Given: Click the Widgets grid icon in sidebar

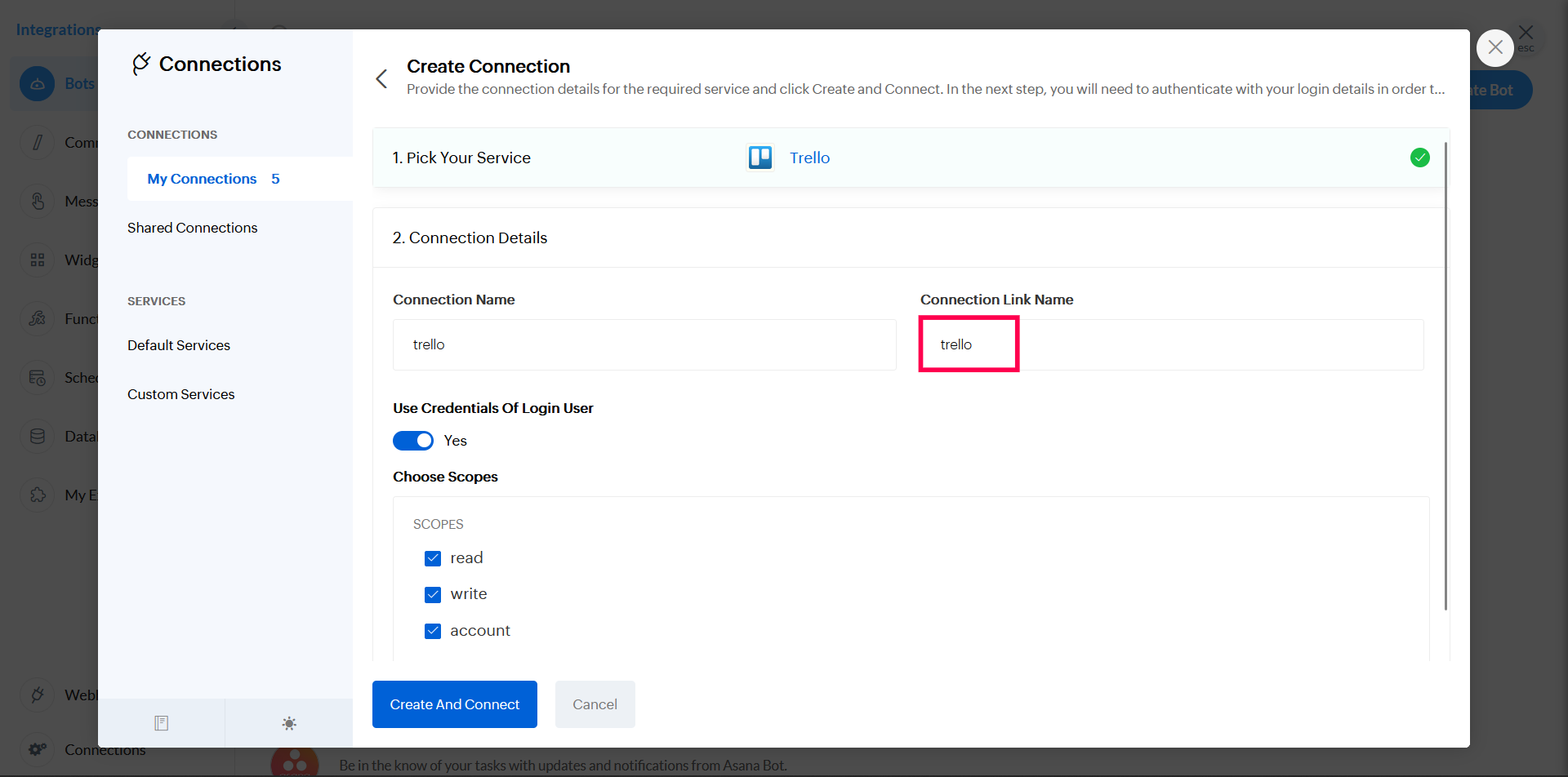Looking at the screenshot, I should click(x=38, y=260).
